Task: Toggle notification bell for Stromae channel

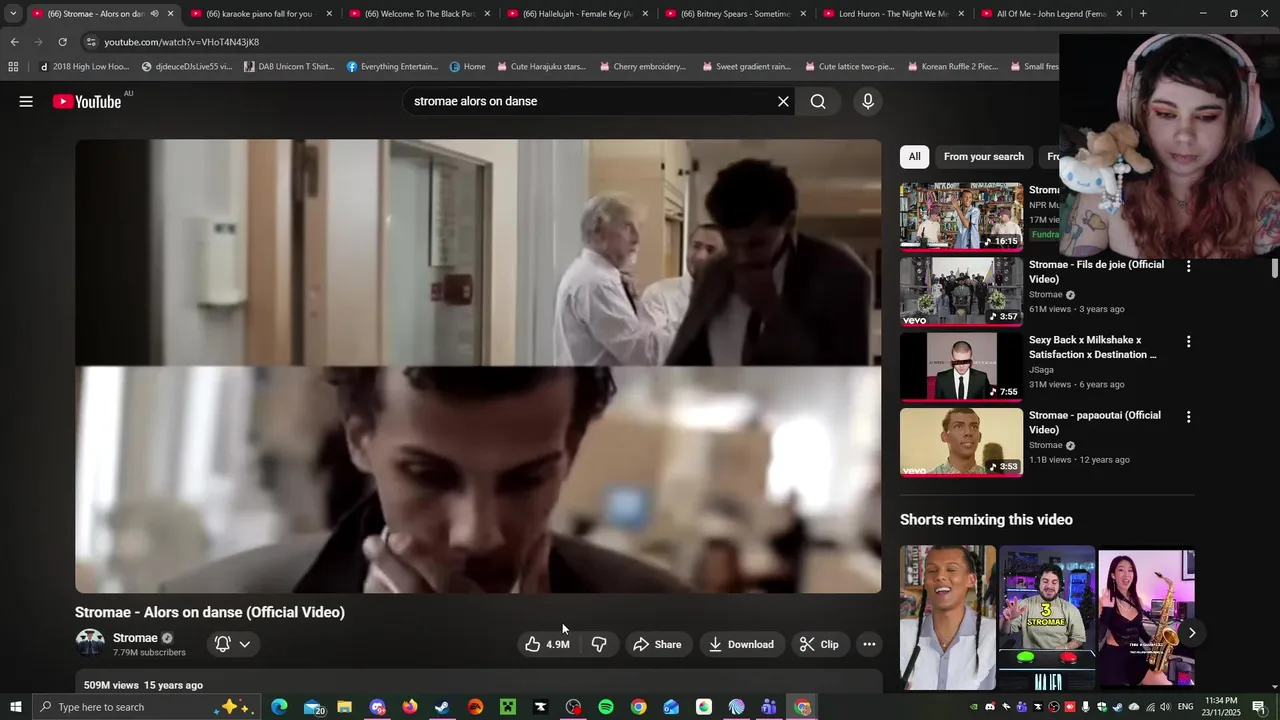Action: pos(223,644)
